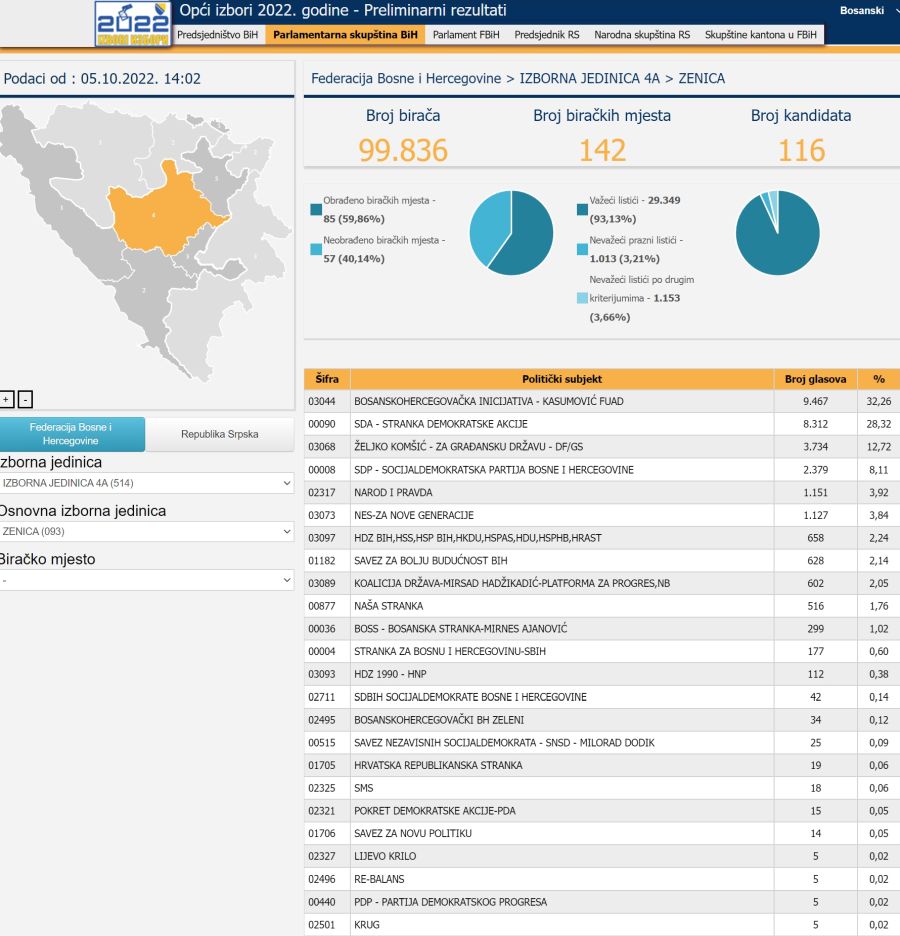Expand the Biračko mjesto dropdown
The width and height of the screenshot is (900, 936).
[x=146, y=580]
